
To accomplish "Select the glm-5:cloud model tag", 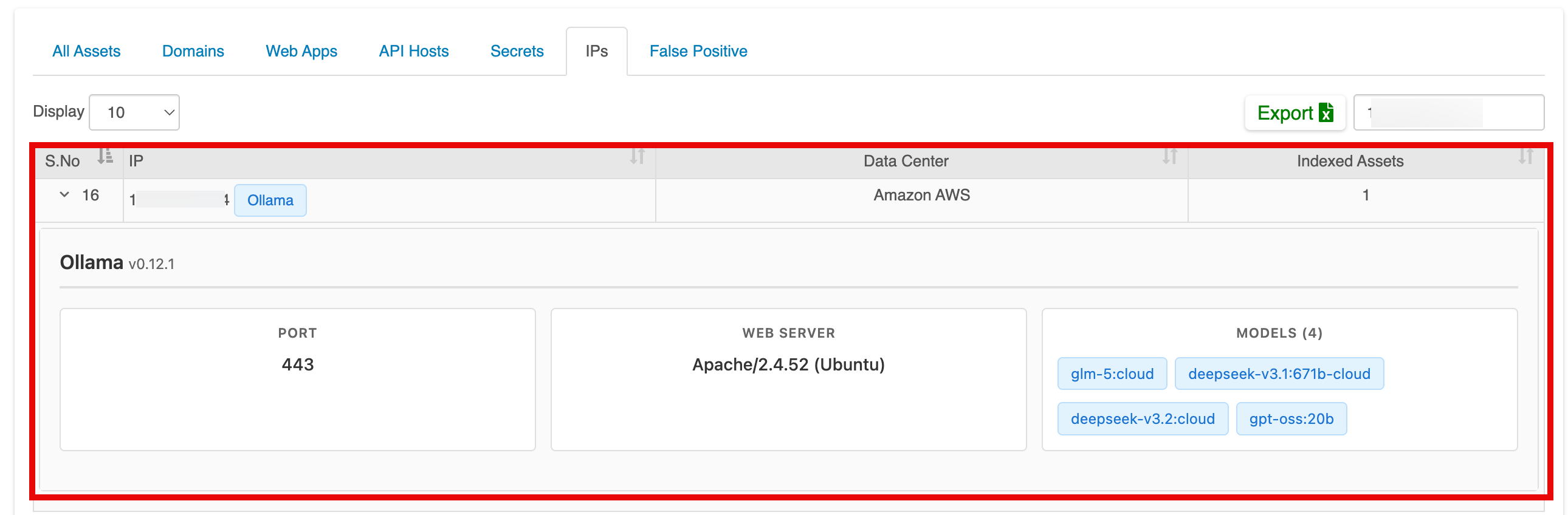I will tap(1112, 373).
